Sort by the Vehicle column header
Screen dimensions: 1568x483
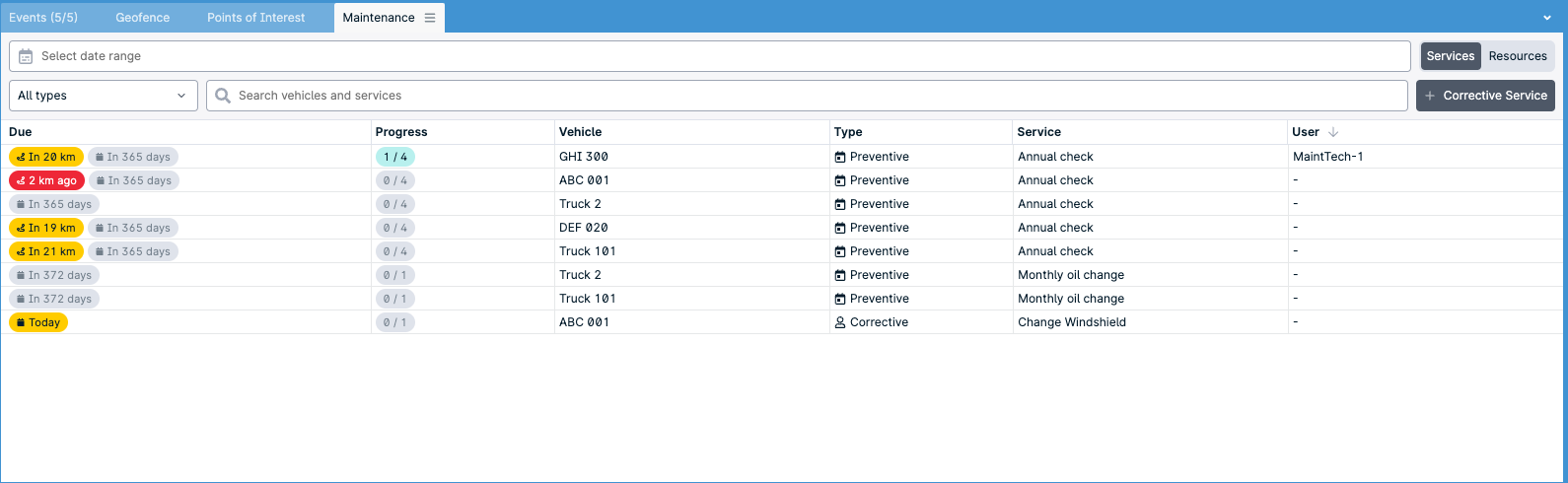point(580,132)
